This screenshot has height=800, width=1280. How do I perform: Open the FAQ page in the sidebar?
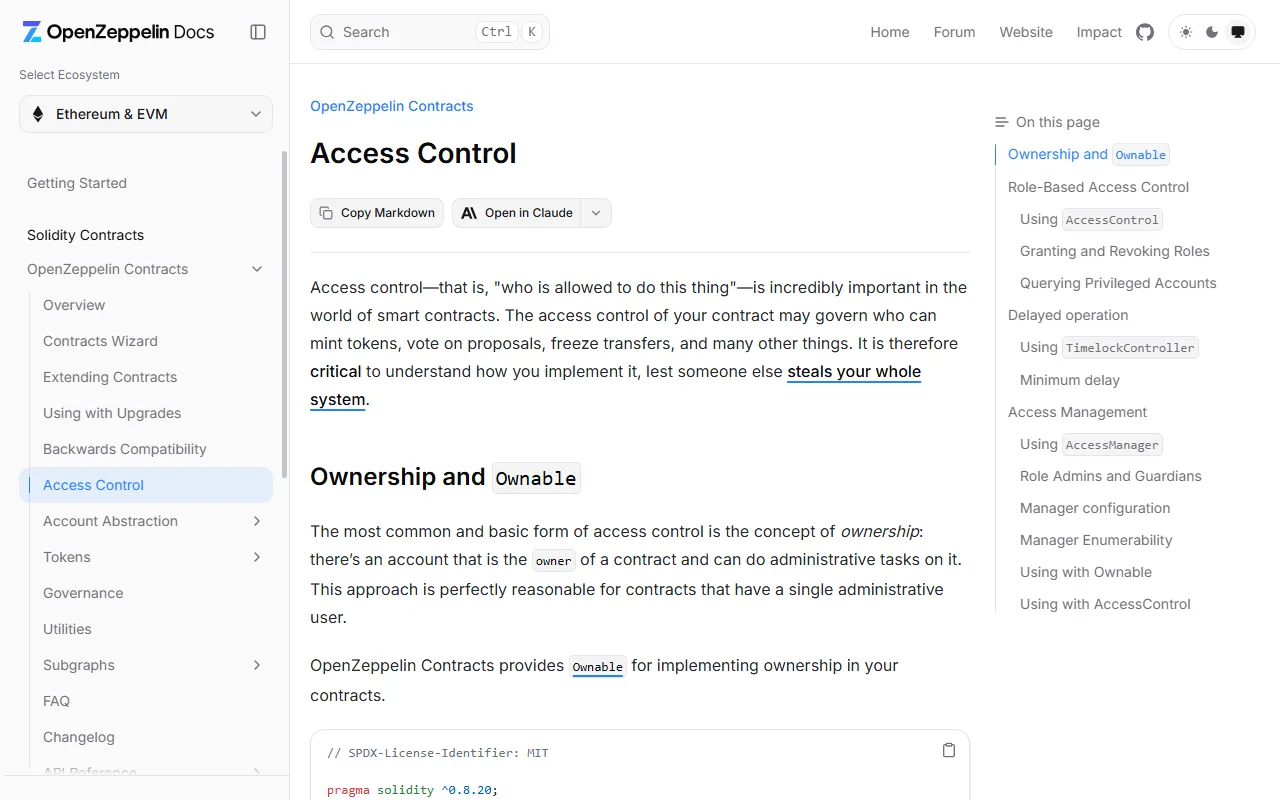[x=56, y=701]
